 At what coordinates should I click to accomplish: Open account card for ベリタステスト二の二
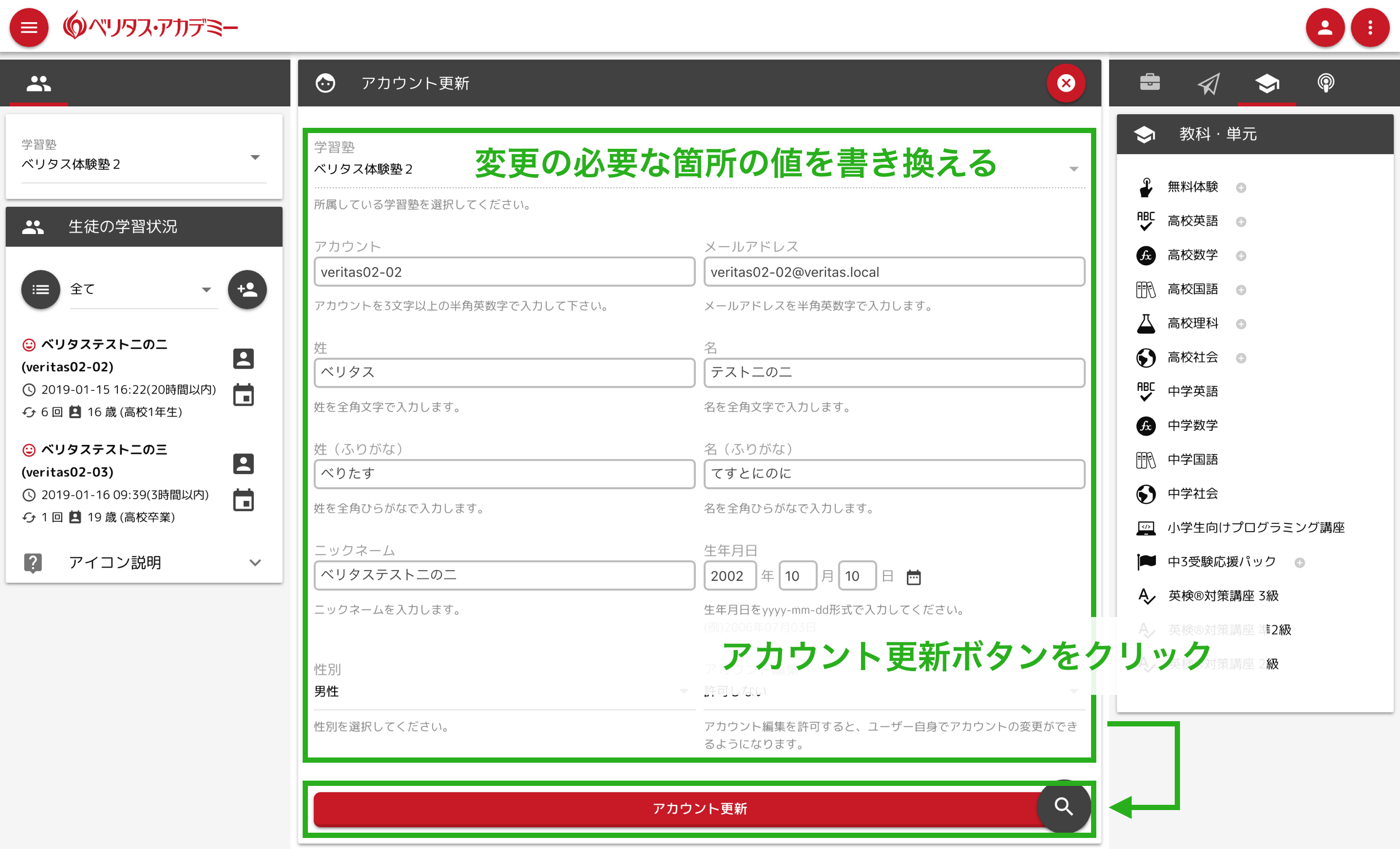243,358
